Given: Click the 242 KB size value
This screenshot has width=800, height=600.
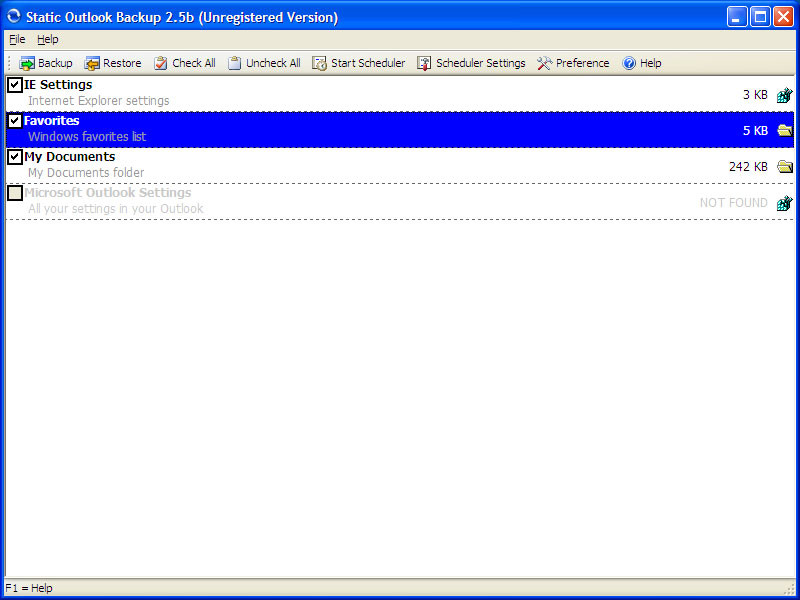Looking at the screenshot, I should click(x=748, y=167).
